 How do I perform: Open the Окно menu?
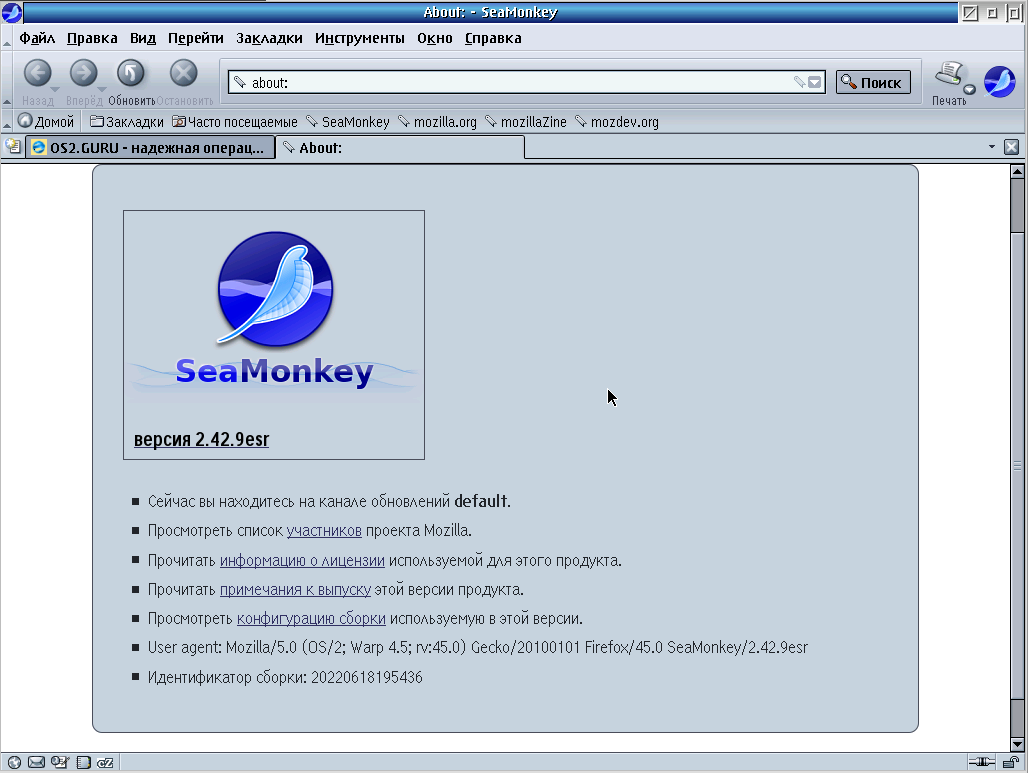coord(435,39)
